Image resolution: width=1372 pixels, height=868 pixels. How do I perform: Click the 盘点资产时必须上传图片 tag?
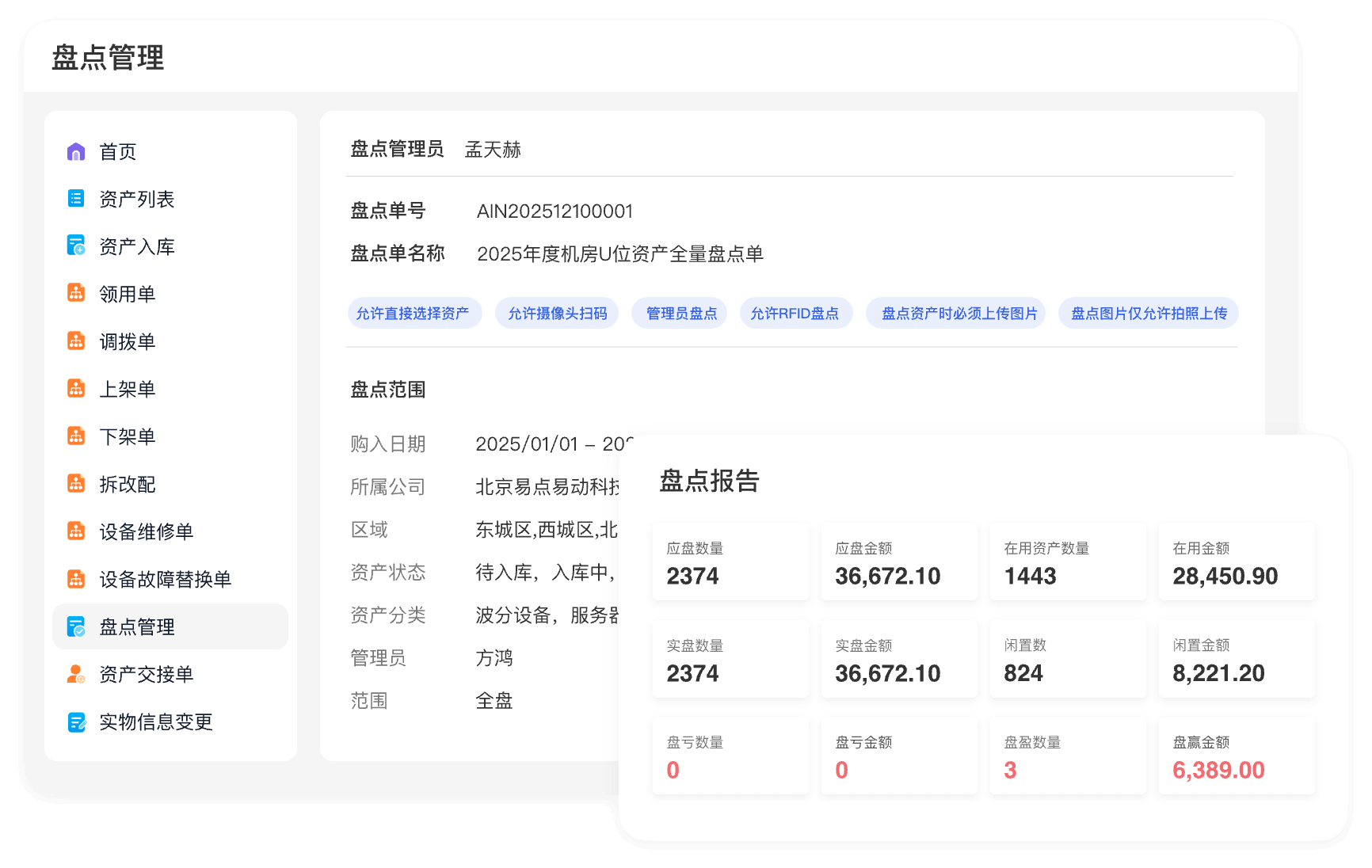pyautogui.click(x=958, y=314)
